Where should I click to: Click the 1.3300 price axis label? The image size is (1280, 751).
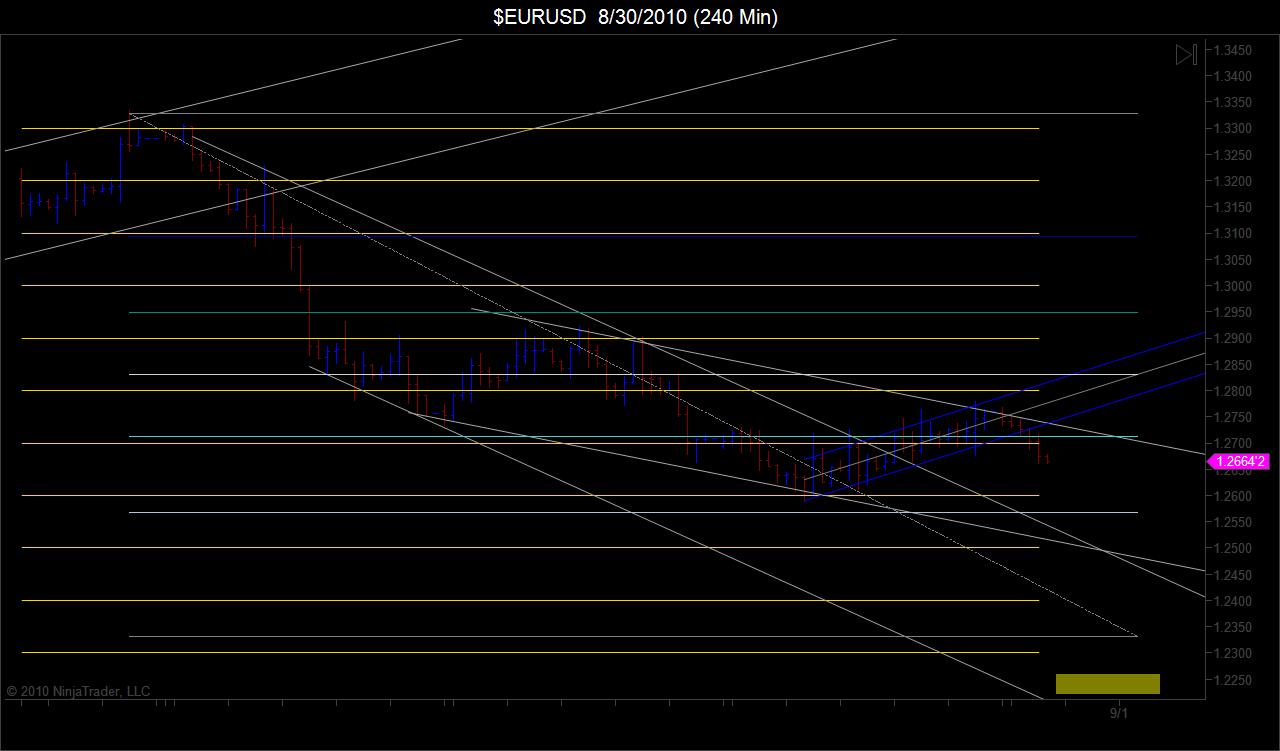(1233, 129)
